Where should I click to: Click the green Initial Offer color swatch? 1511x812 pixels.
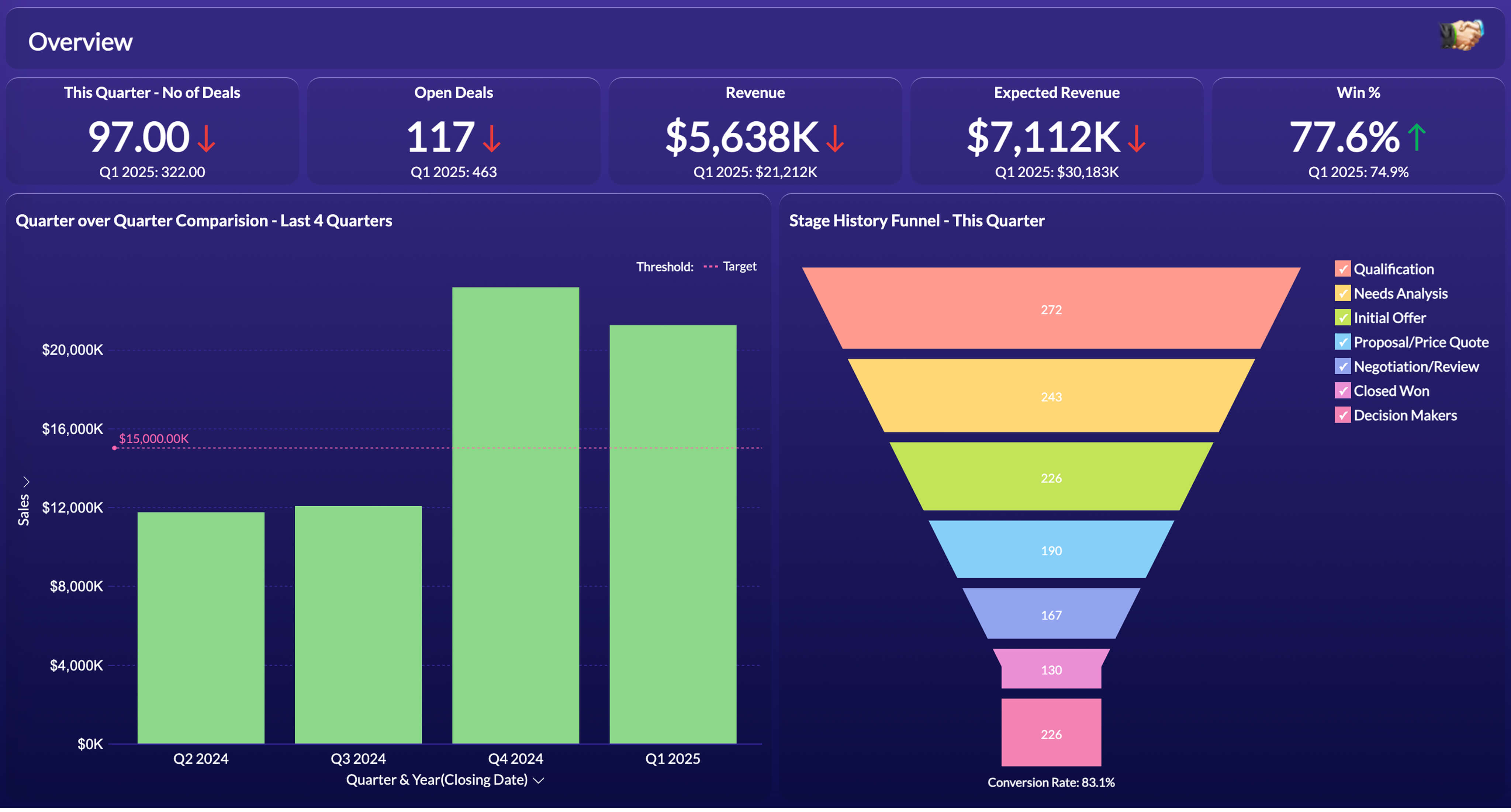tap(1343, 318)
